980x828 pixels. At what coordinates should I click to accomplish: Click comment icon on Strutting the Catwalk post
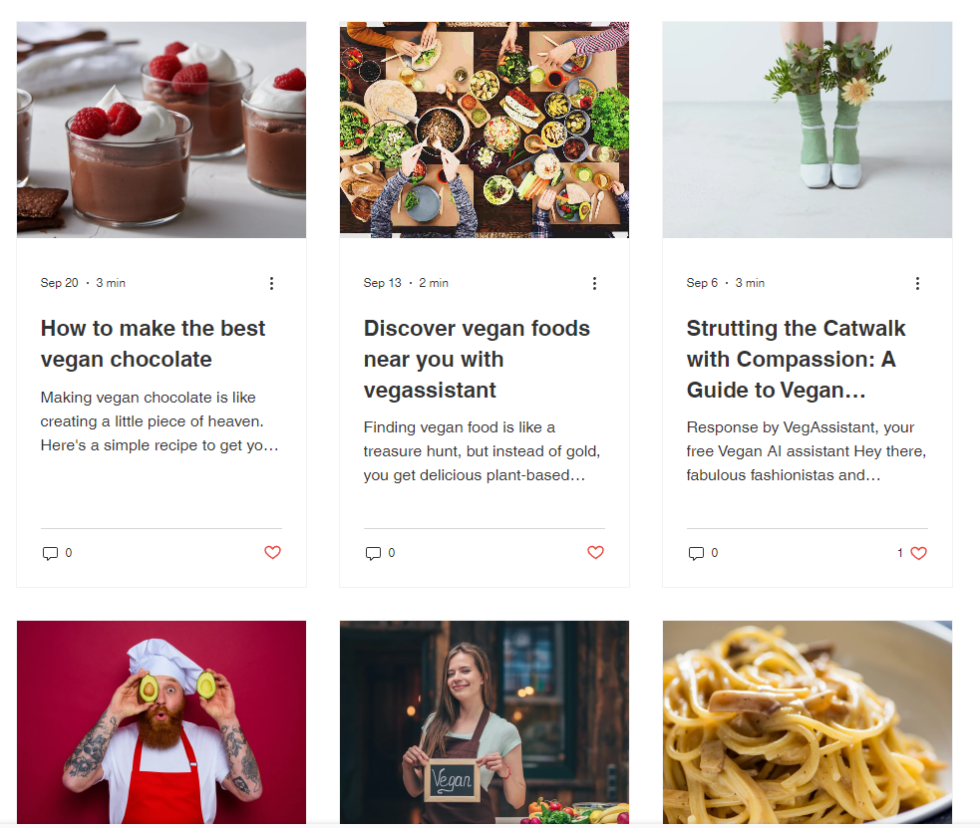click(696, 553)
